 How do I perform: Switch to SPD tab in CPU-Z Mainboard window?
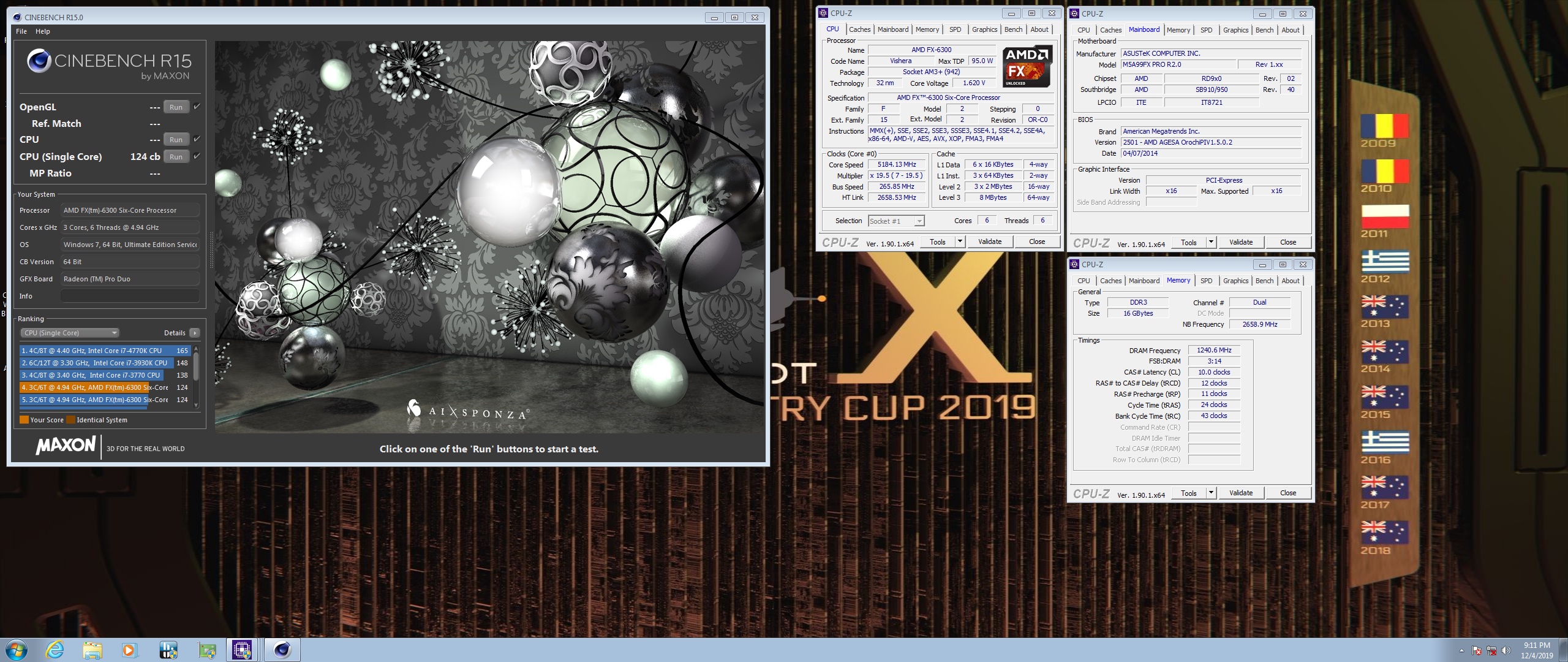point(1206,30)
